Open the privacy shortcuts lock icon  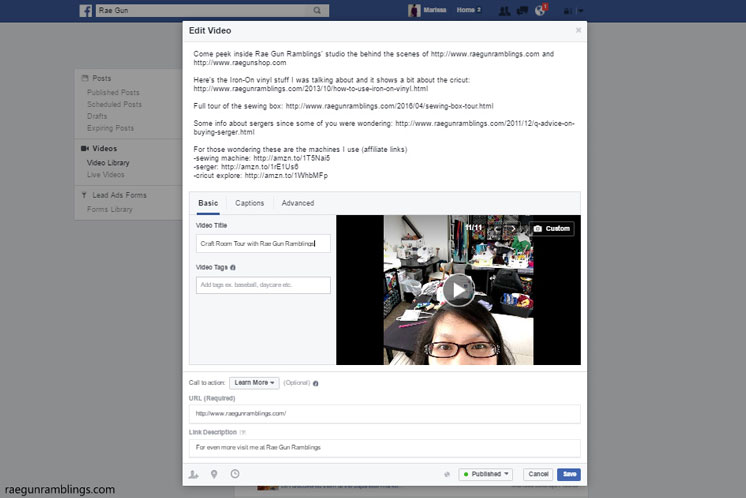(567, 11)
